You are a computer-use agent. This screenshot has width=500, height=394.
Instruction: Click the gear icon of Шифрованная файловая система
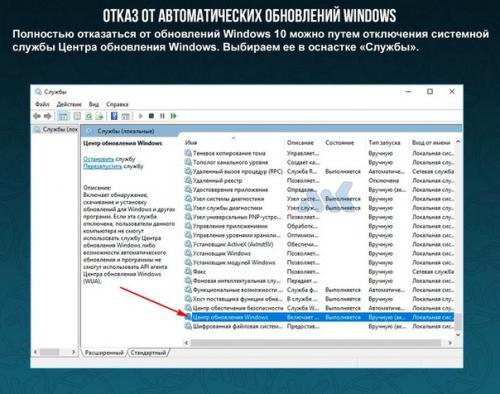click(x=188, y=326)
